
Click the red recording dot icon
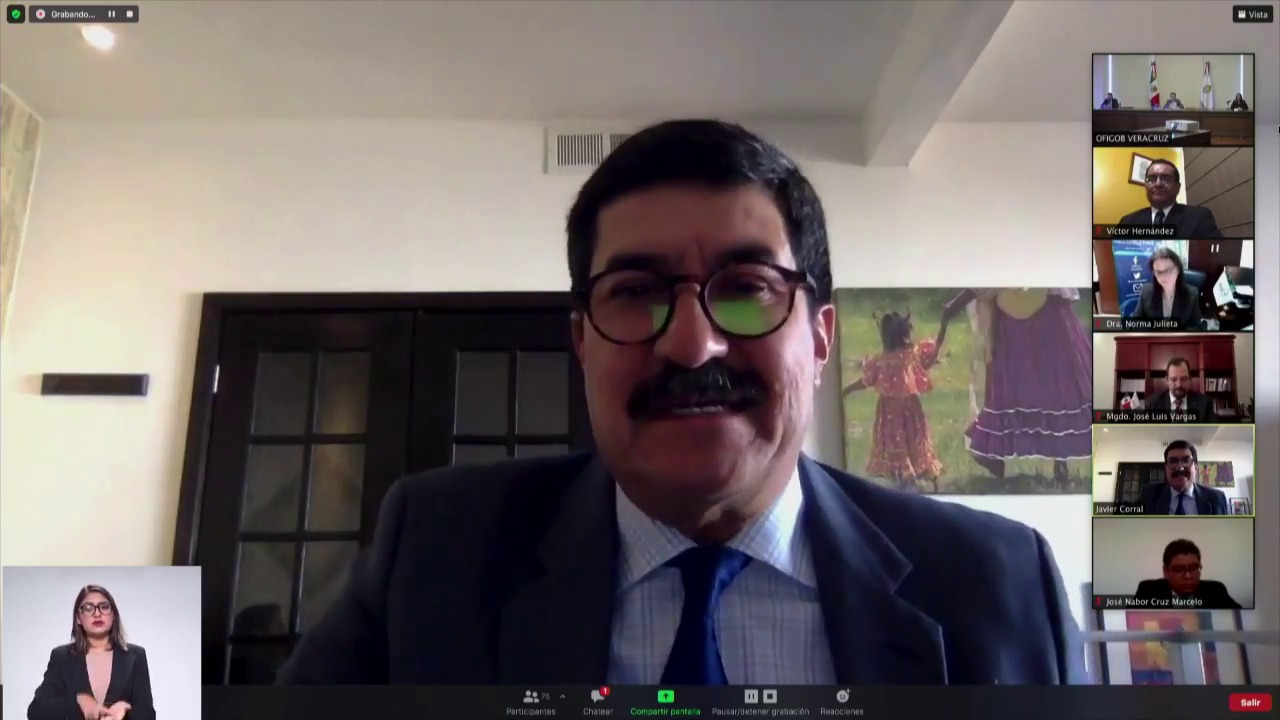tap(40, 14)
